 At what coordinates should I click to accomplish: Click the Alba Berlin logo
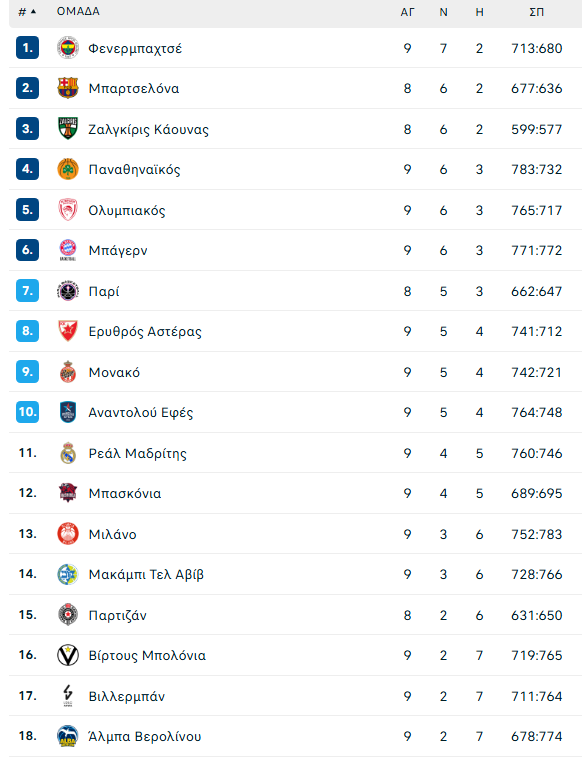click(x=68, y=736)
